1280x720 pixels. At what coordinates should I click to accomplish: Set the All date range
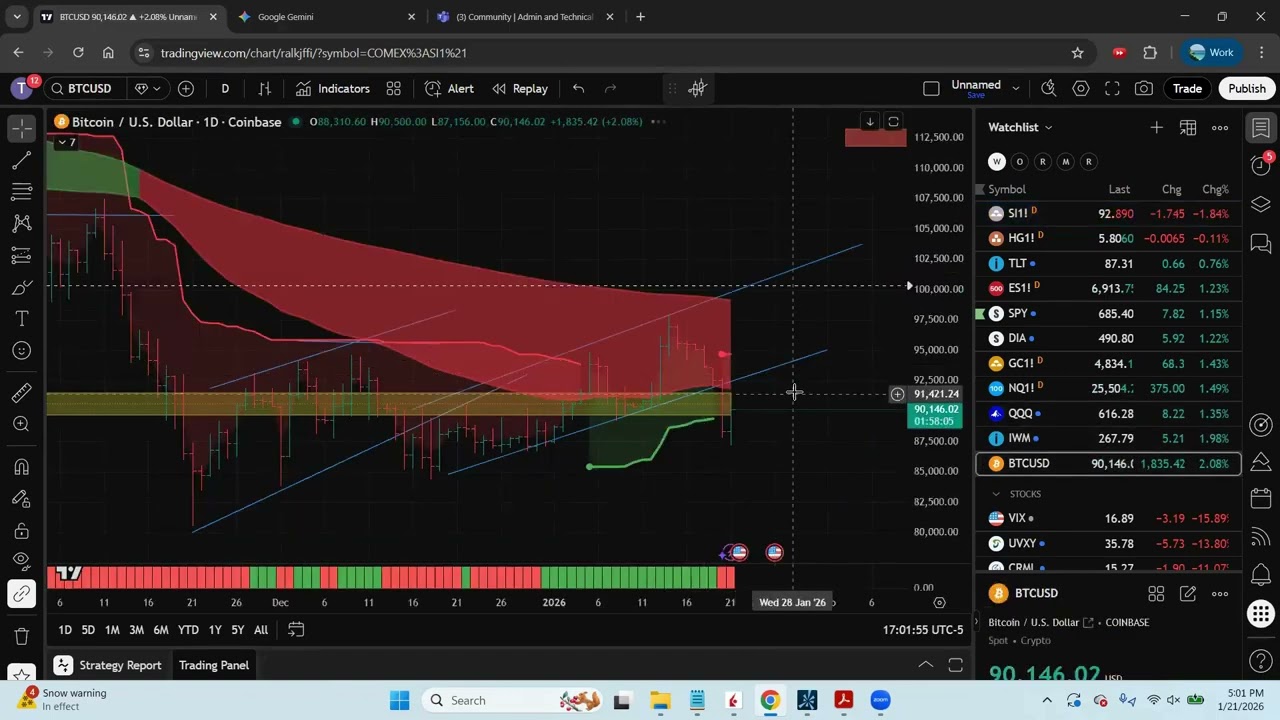click(x=261, y=630)
